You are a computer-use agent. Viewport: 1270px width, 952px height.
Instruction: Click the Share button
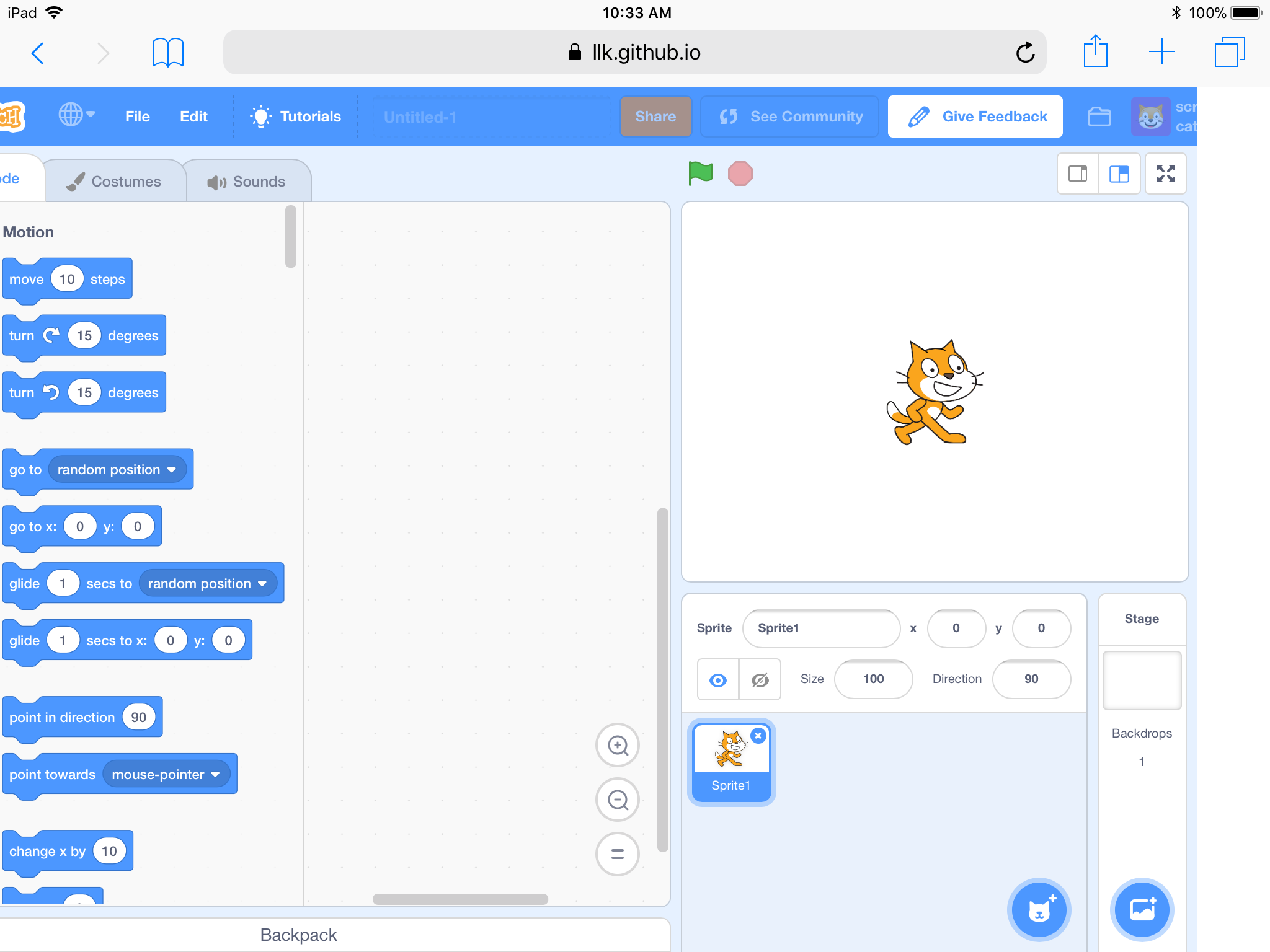(x=655, y=117)
